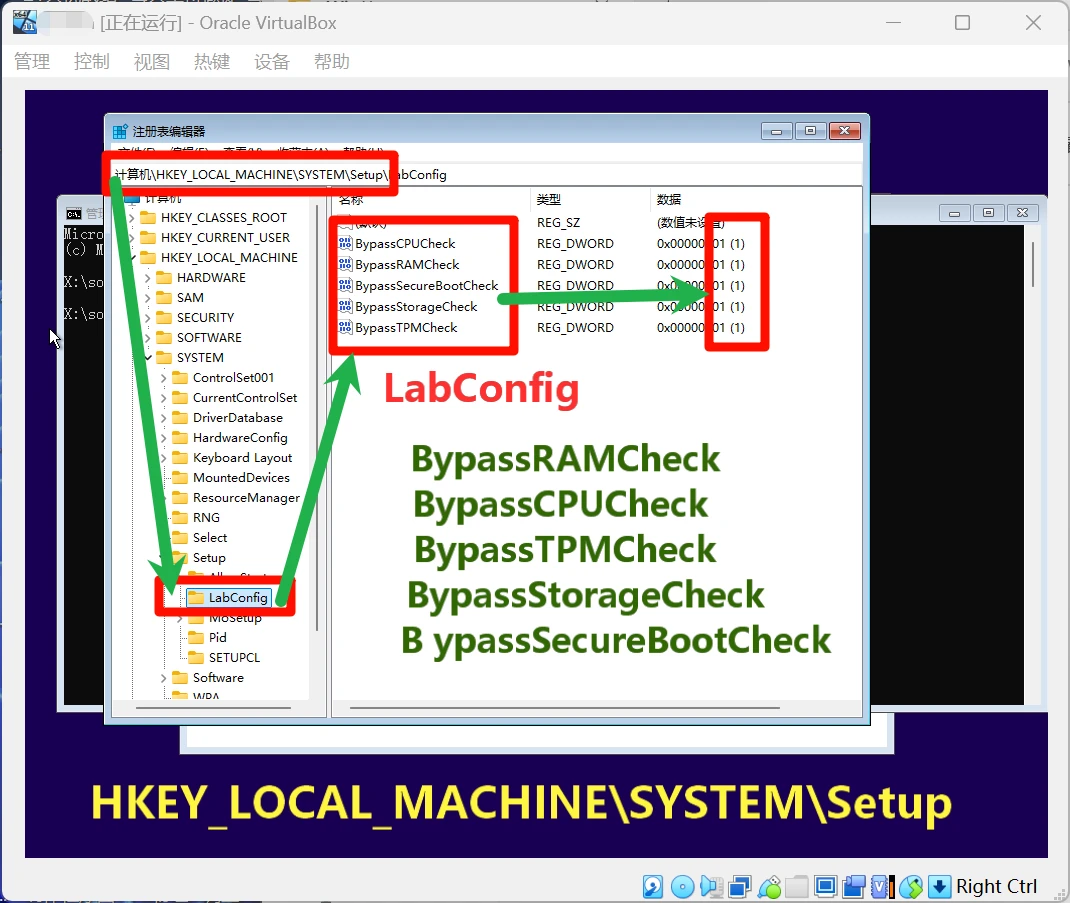Click the 类型 column header
Viewport: 1070px width, 903px height.
coord(549,199)
